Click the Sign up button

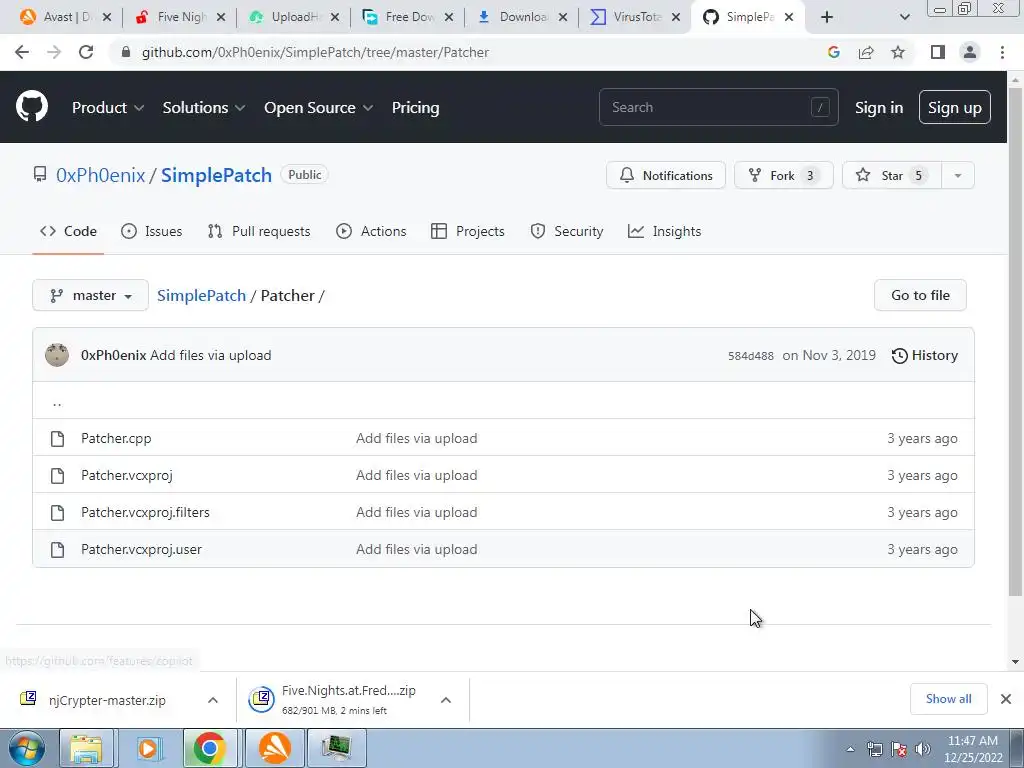pyautogui.click(x=955, y=107)
